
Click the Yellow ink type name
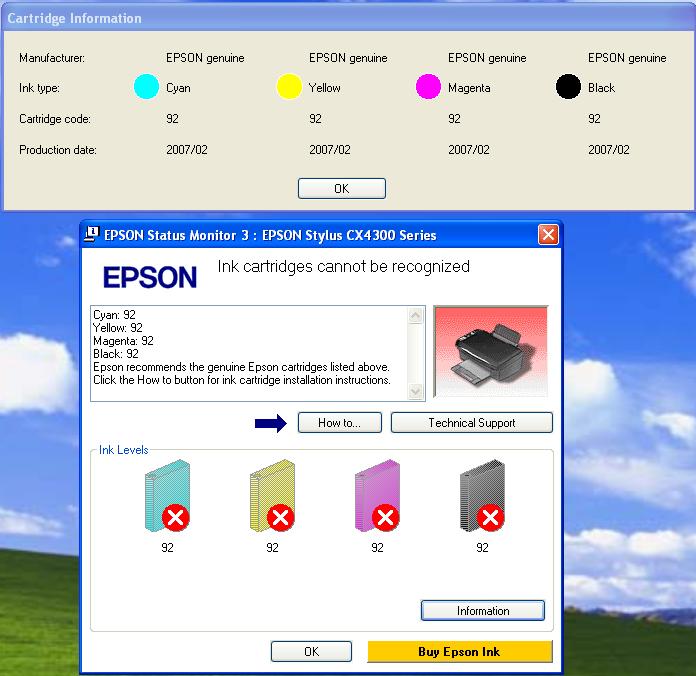[325, 88]
